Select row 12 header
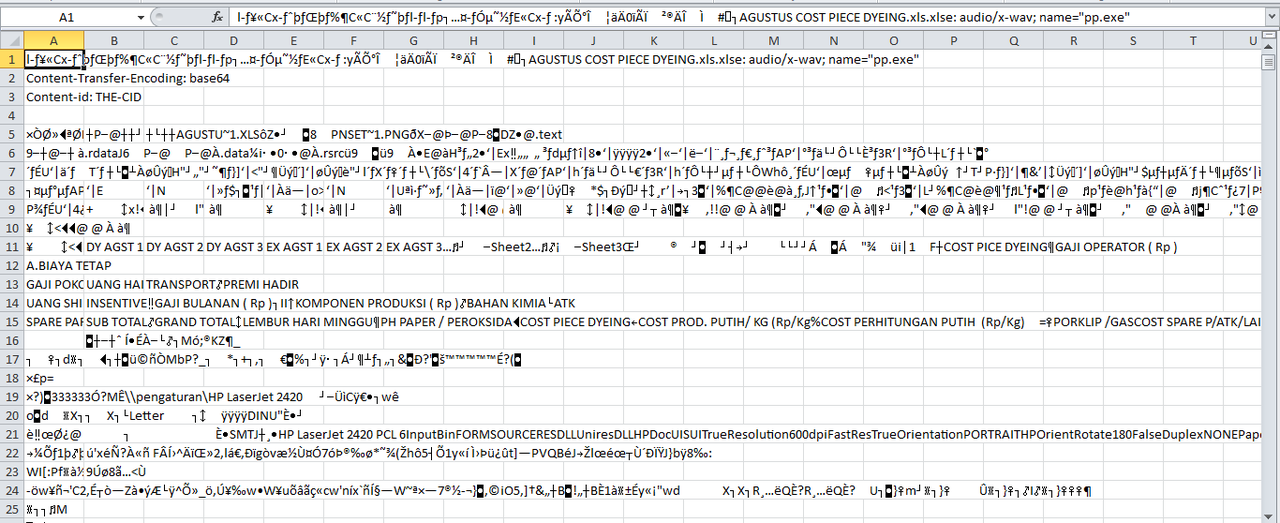The width and height of the screenshot is (1280, 523). pyautogui.click(x=12, y=266)
